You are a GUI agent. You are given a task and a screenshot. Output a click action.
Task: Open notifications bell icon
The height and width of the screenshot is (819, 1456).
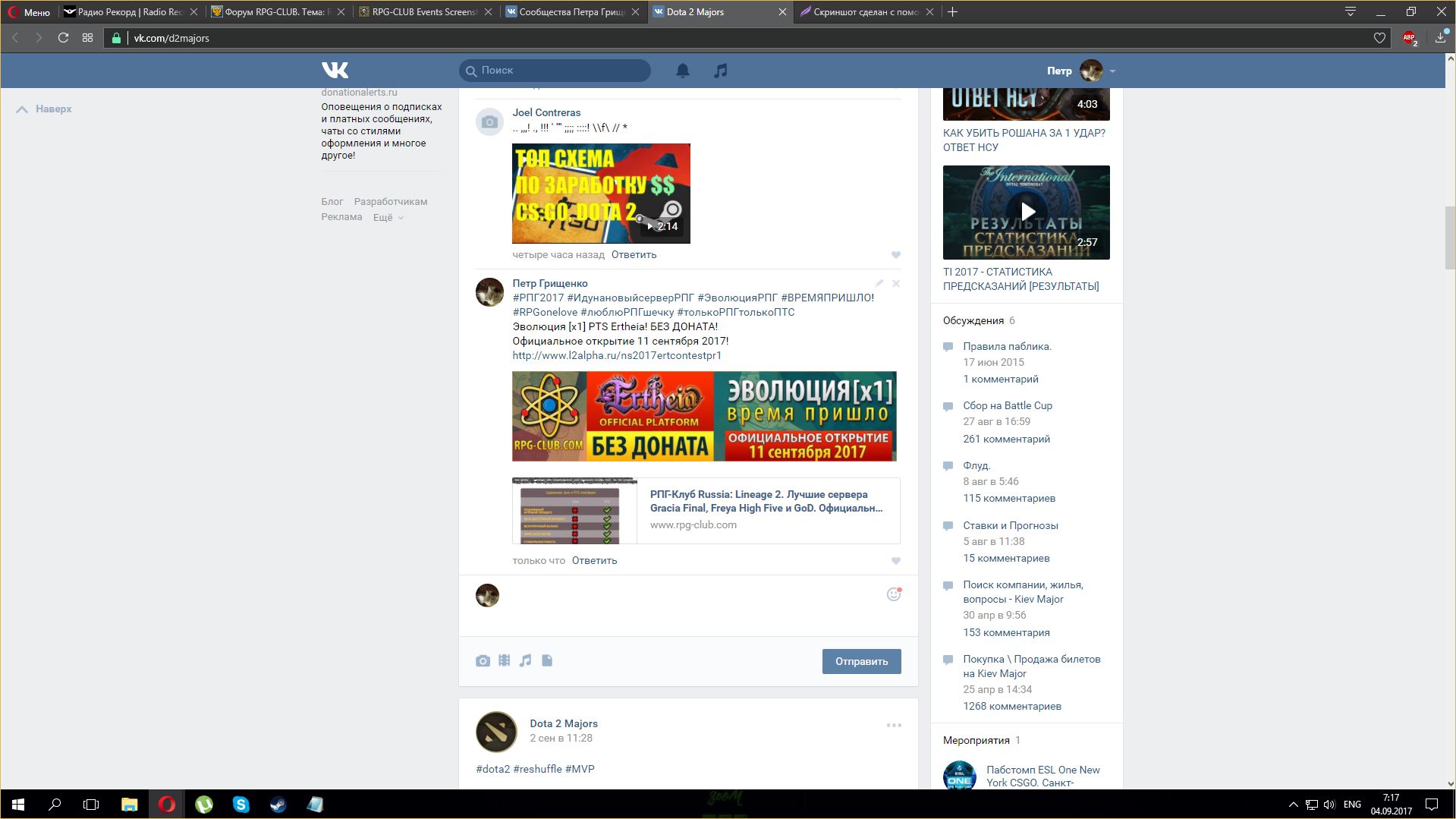[683, 71]
